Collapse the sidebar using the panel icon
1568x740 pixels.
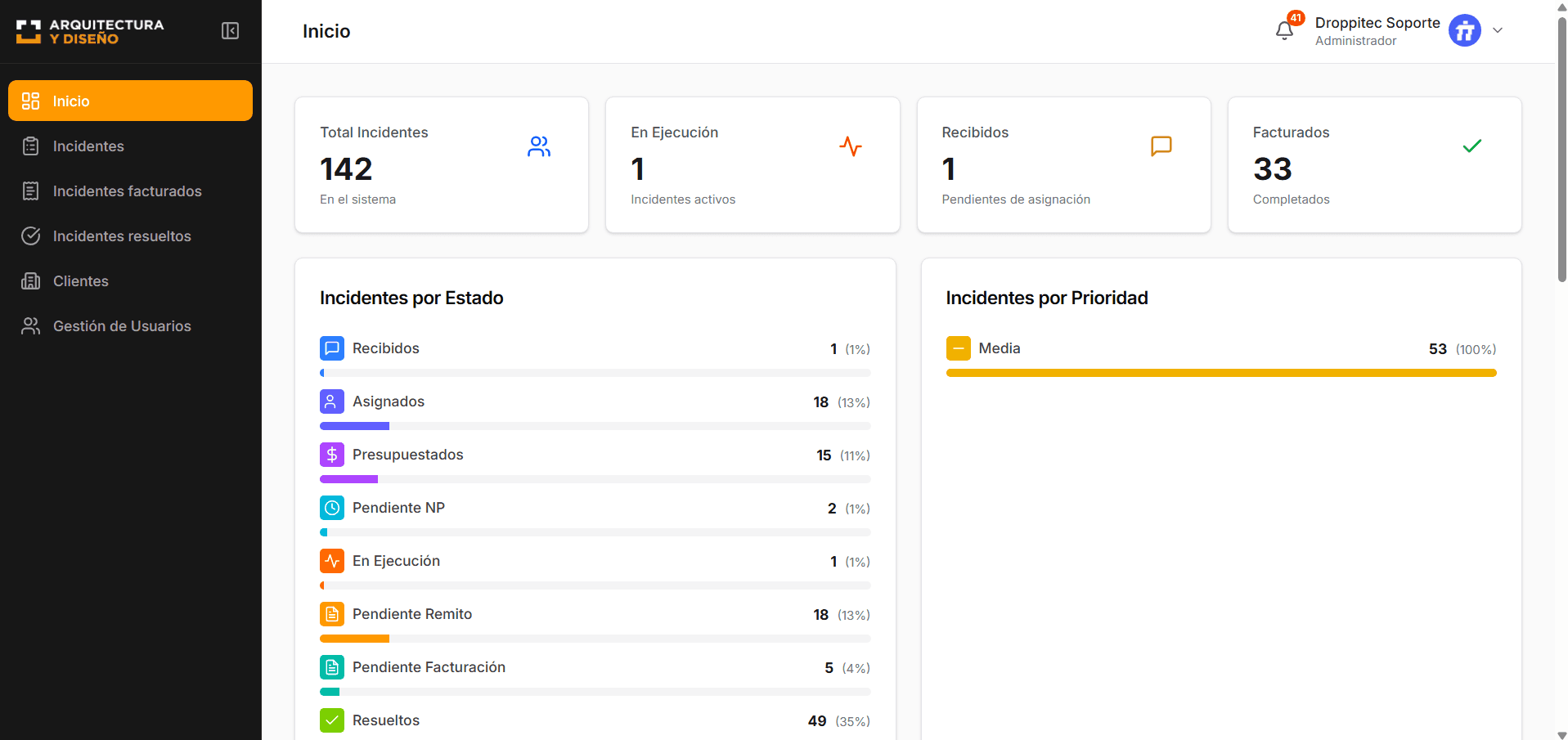(231, 31)
